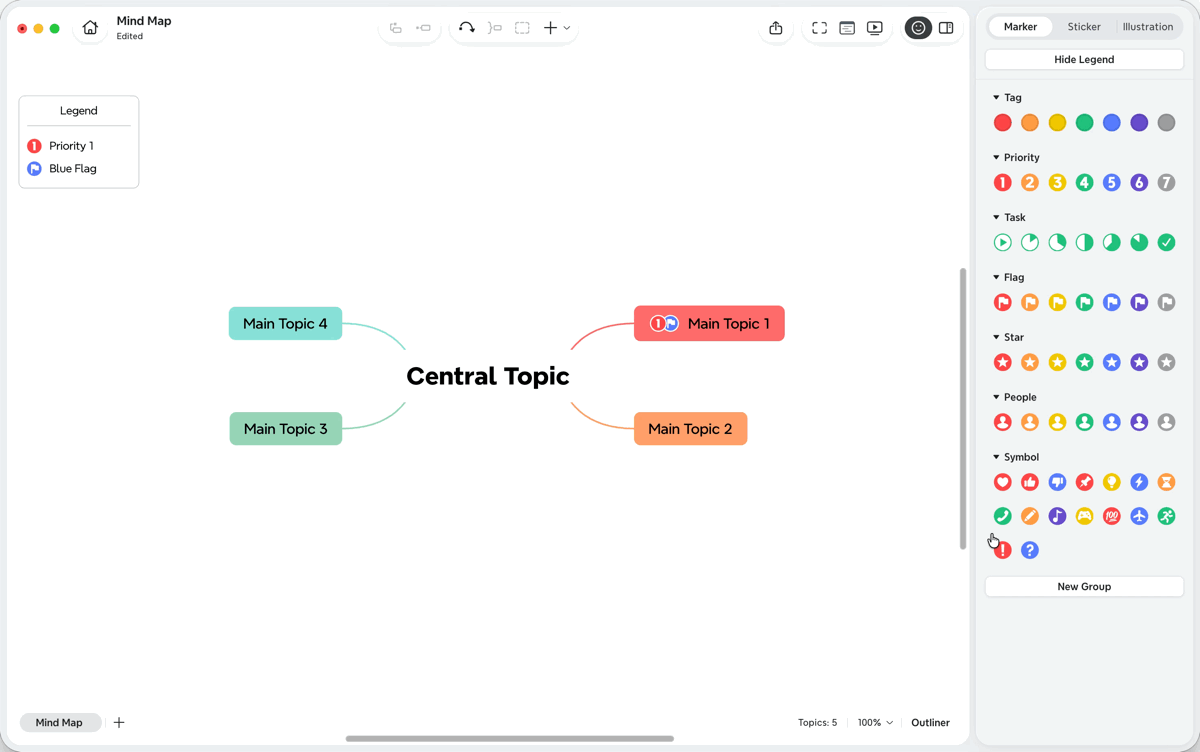Select the red Tag color marker
Image resolution: width=1200 pixels, height=752 pixels.
click(1002, 122)
